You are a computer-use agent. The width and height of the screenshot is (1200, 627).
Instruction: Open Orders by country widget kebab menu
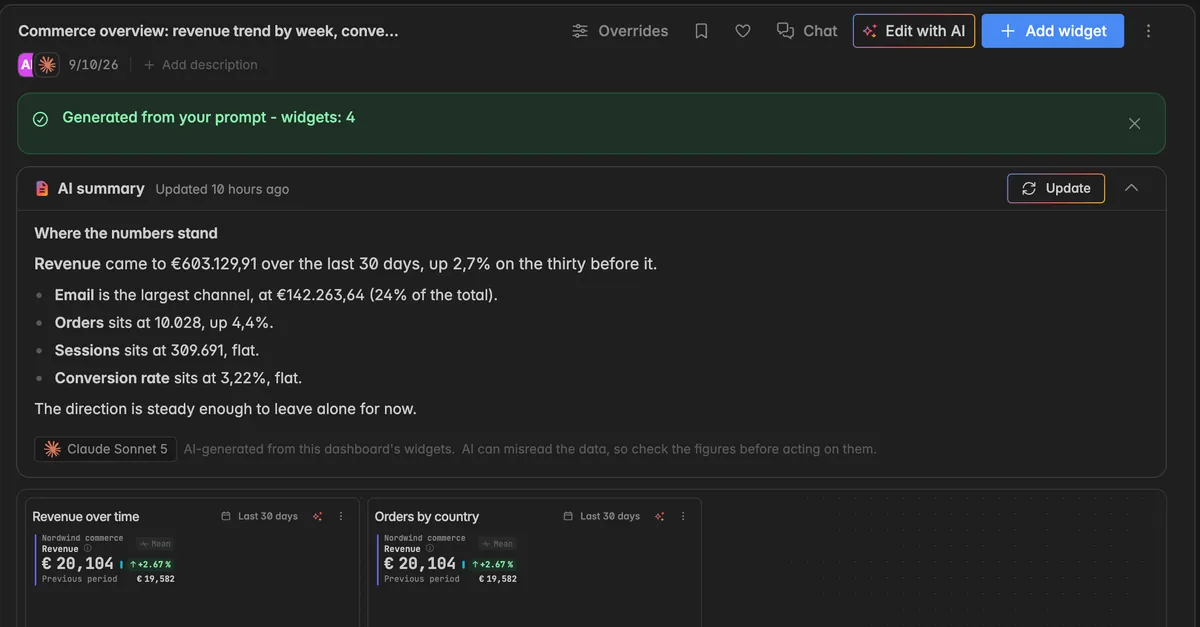click(x=683, y=516)
